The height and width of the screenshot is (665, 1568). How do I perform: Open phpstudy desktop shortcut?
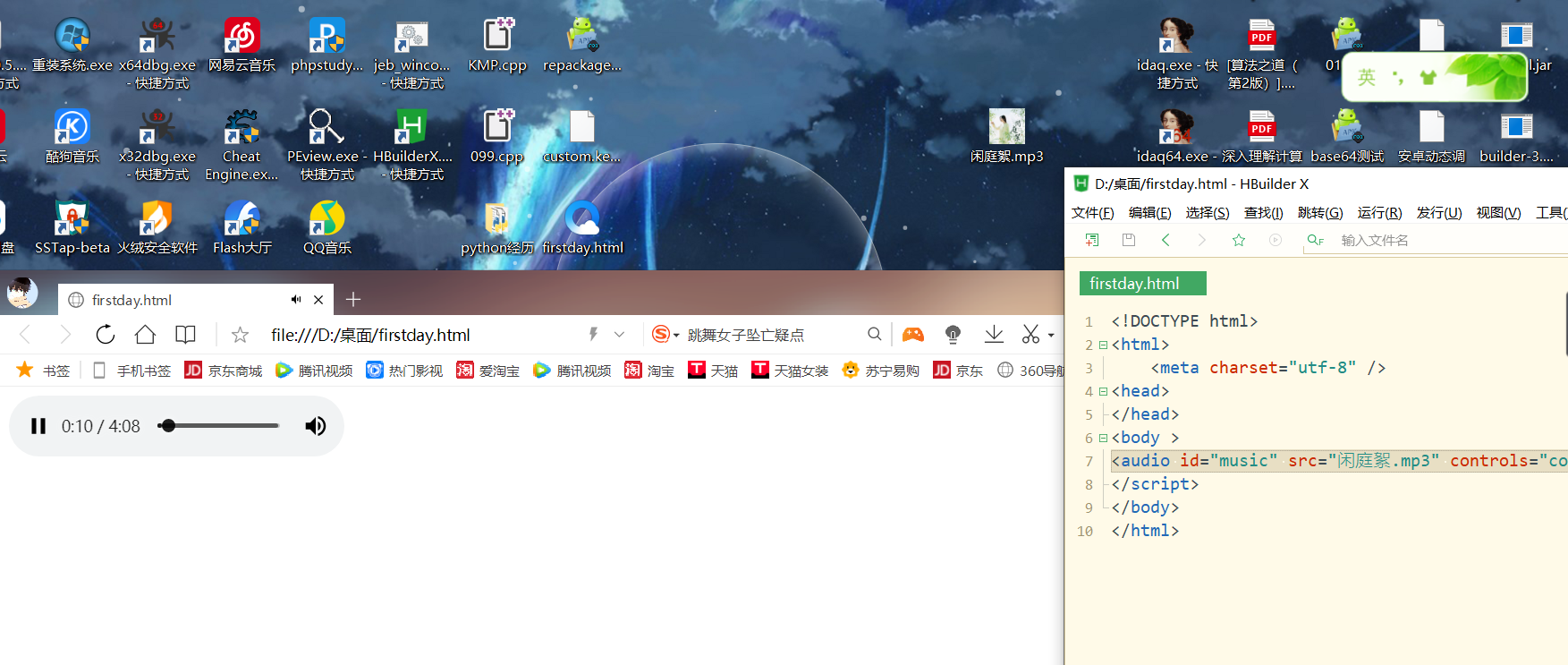pos(327,46)
